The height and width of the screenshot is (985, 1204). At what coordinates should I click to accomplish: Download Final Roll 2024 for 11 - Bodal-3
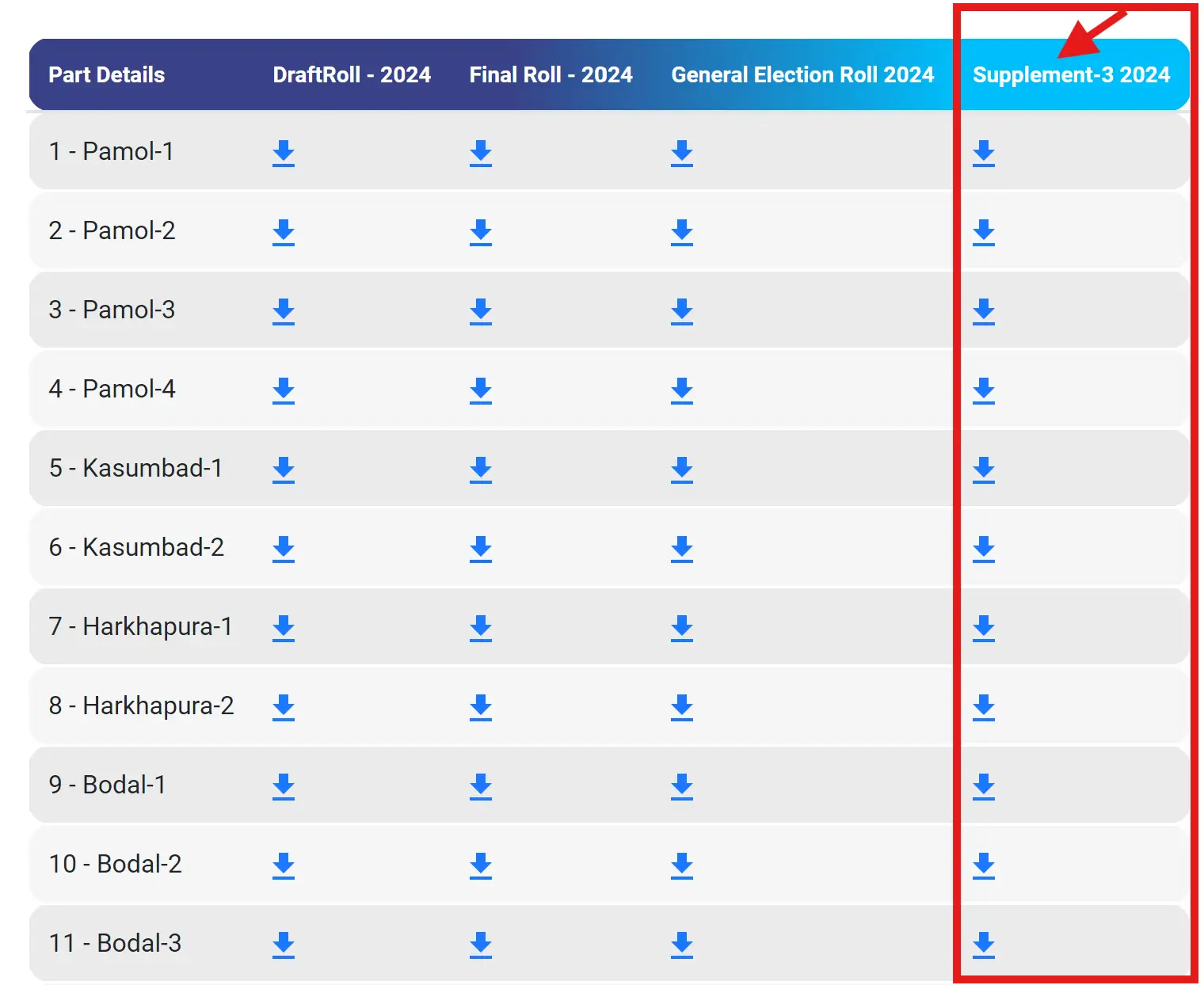click(481, 945)
